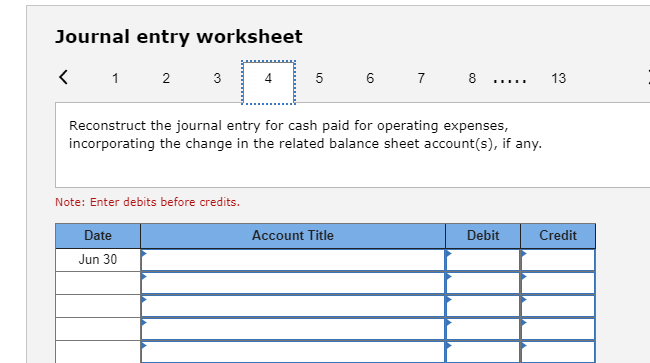This screenshot has width=650, height=363.
Task: Click Credit field in fifth row
Action: 558,352
